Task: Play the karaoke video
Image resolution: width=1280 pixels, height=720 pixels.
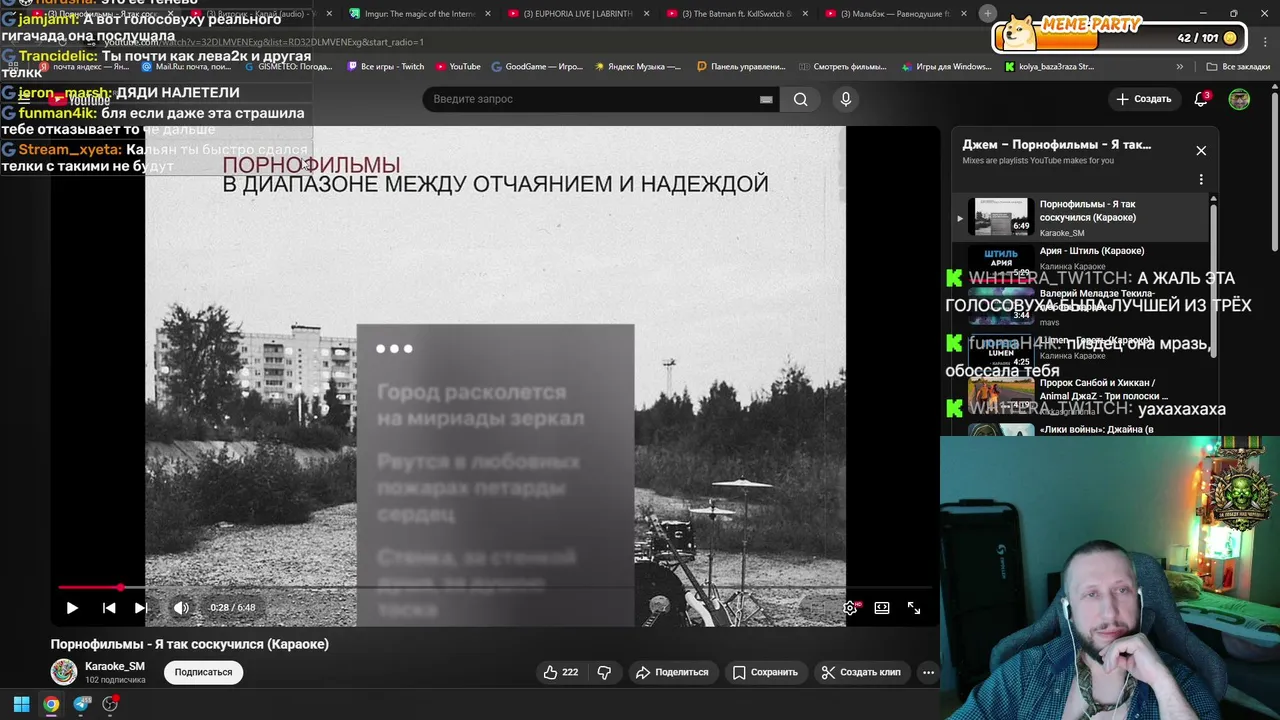Action: click(x=72, y=607)
